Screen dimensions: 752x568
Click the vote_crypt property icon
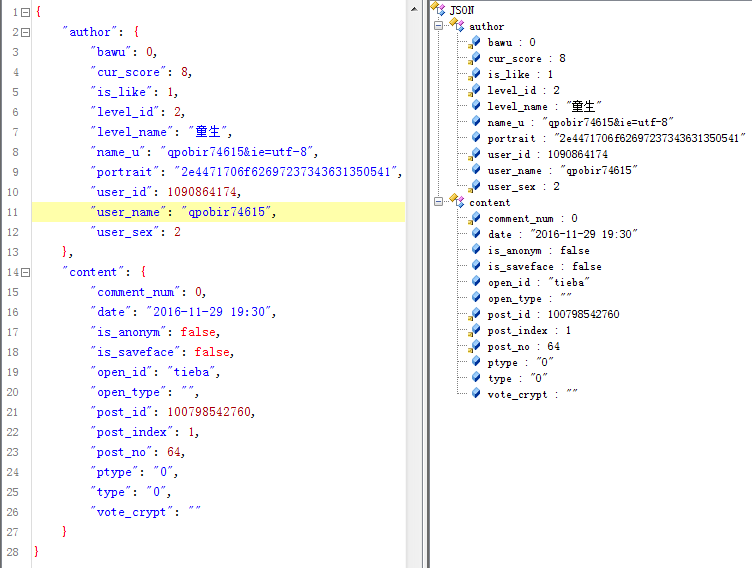[x=476, y=393]
